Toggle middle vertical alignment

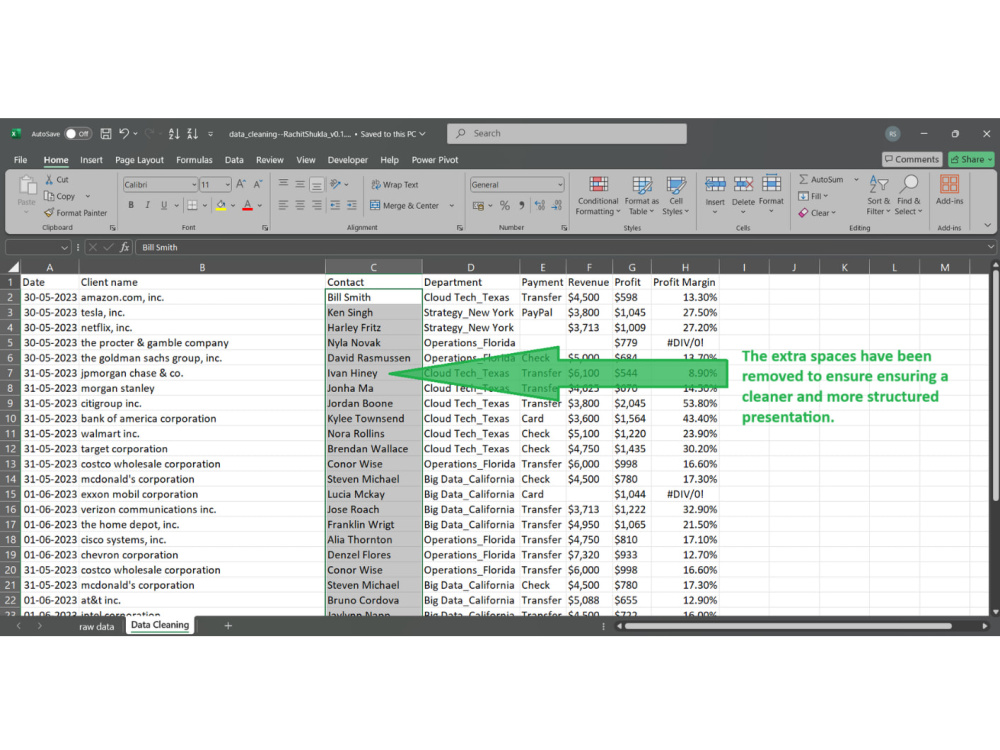(300, 184)
